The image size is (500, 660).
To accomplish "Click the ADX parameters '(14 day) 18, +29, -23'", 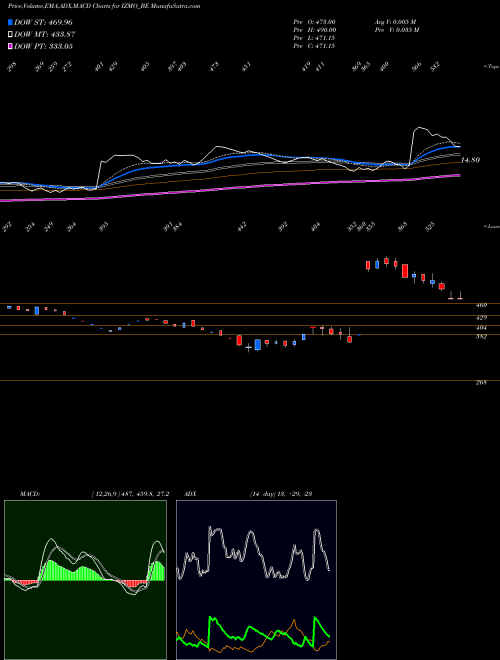I will 280,494.
